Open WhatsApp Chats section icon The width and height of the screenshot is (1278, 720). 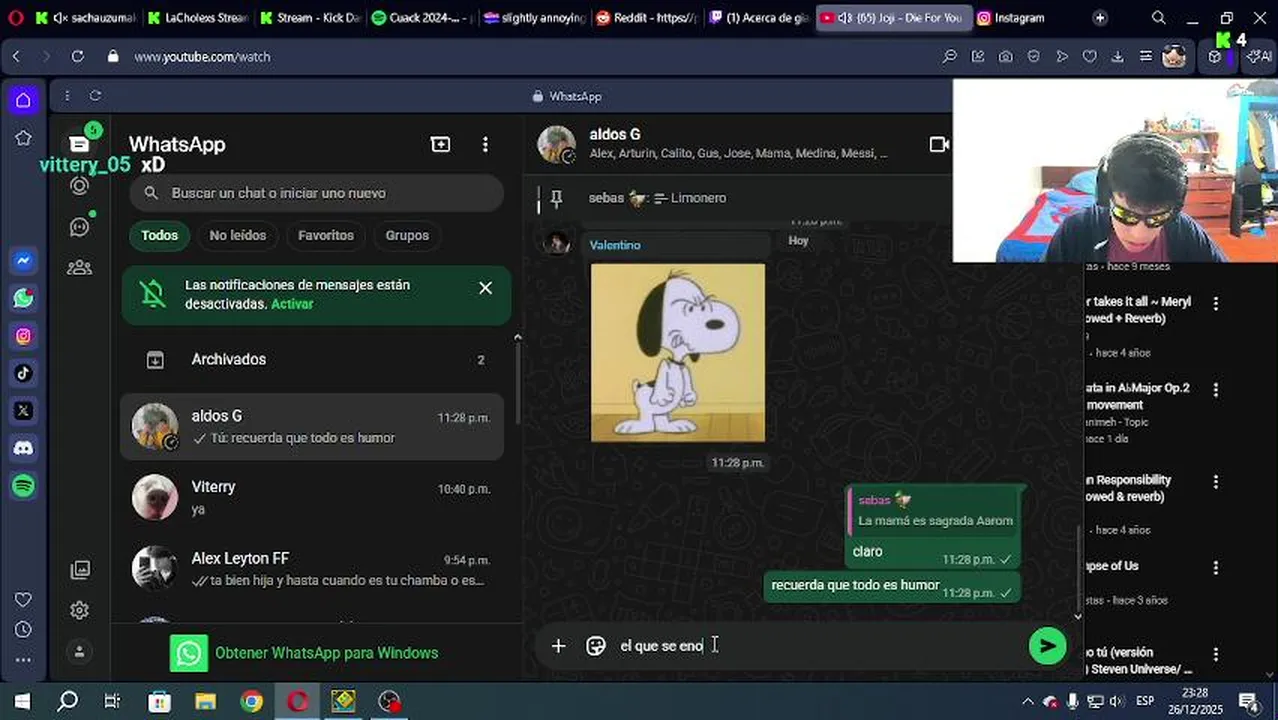pos(80,143)
